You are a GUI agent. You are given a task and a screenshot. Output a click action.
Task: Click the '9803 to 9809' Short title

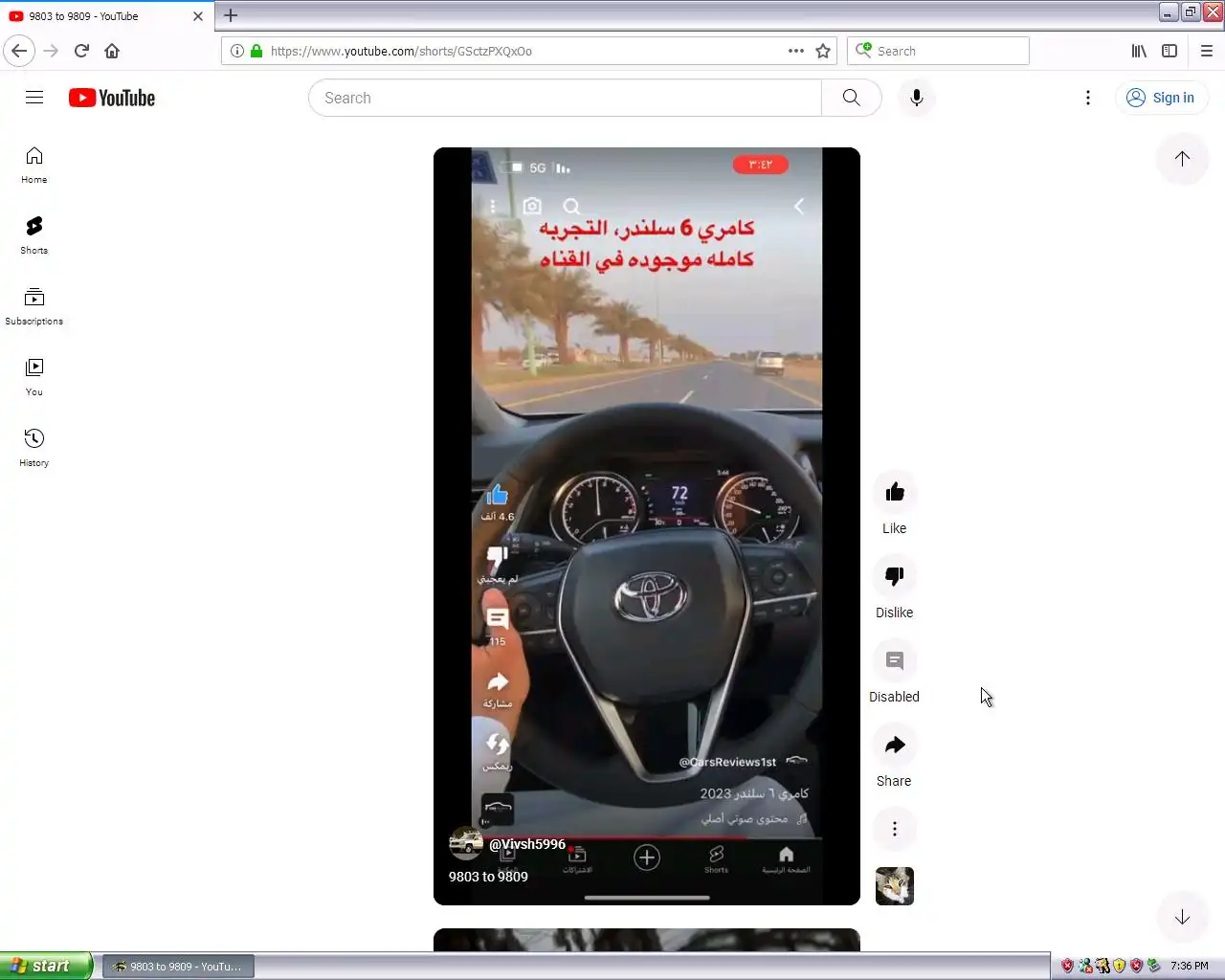(488, 877)
